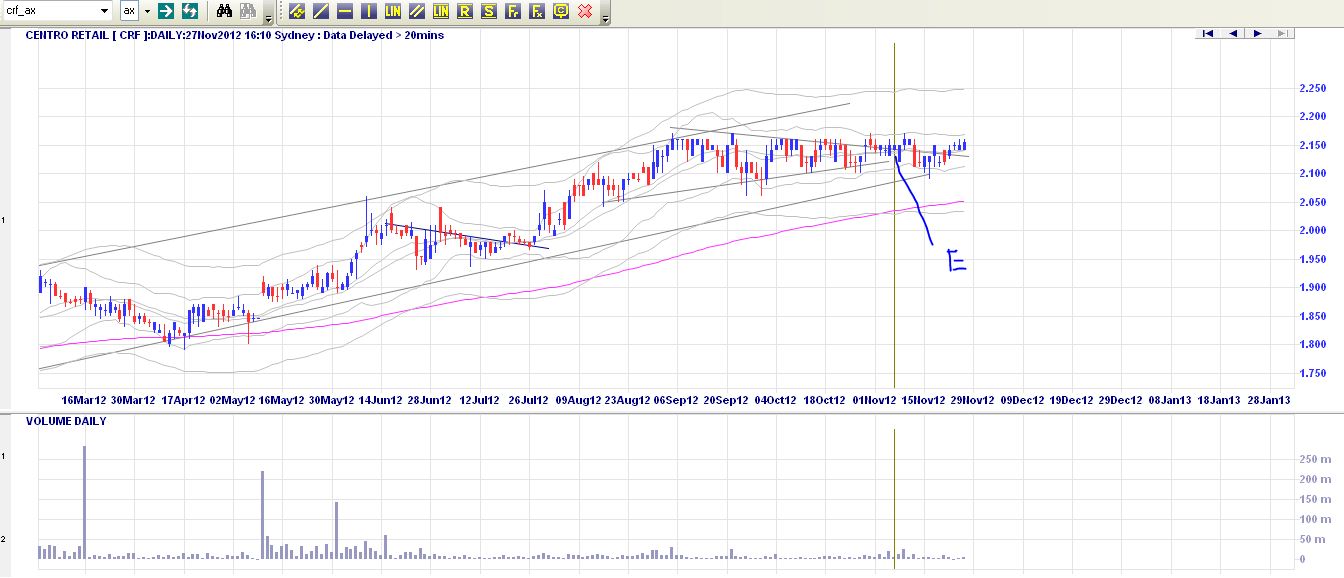Click the green refresh chart icon
The width and height of the screenshot is (1344, 578).
click(189, 11)
